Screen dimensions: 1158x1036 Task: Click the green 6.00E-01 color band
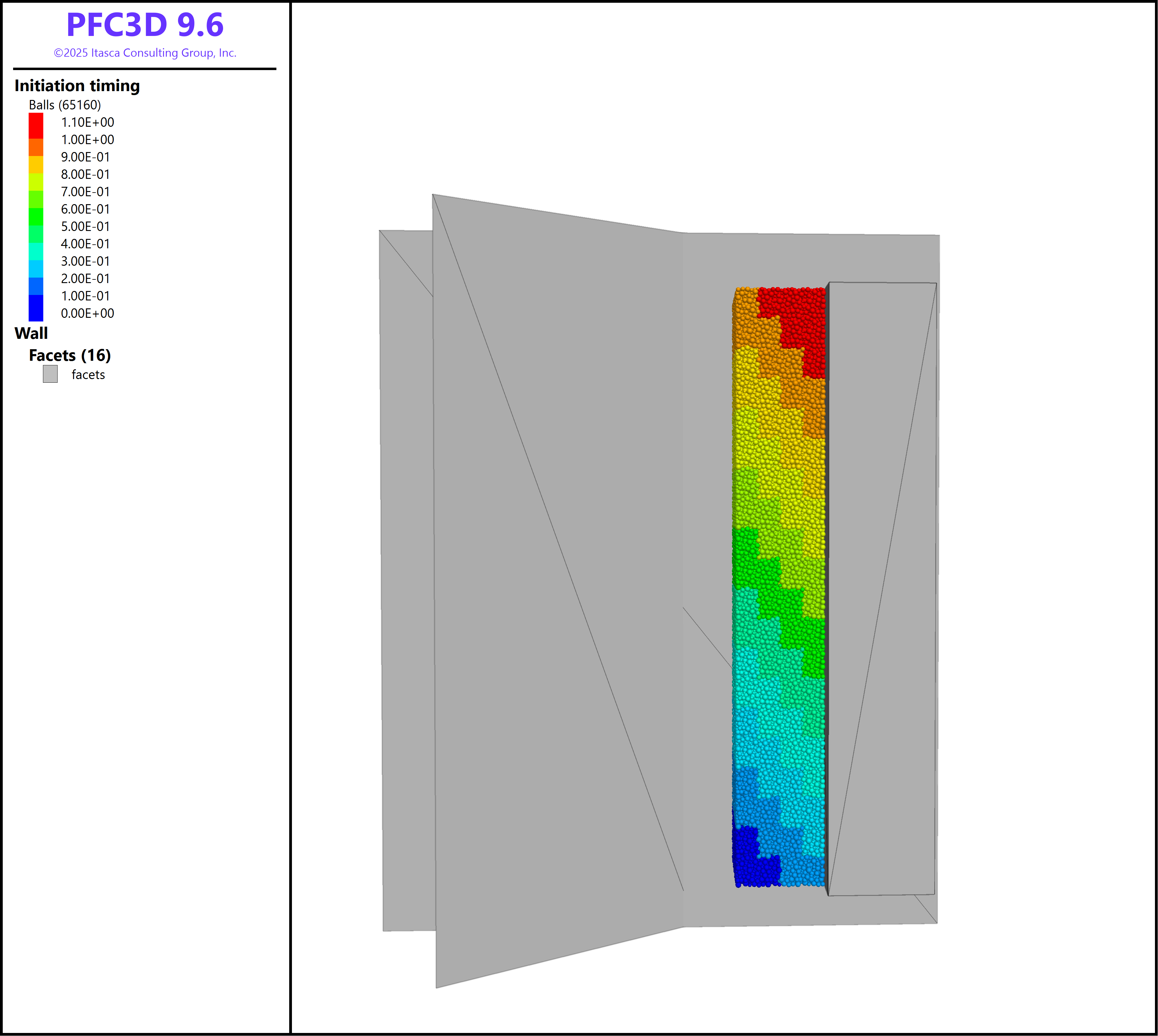point(36,216)
